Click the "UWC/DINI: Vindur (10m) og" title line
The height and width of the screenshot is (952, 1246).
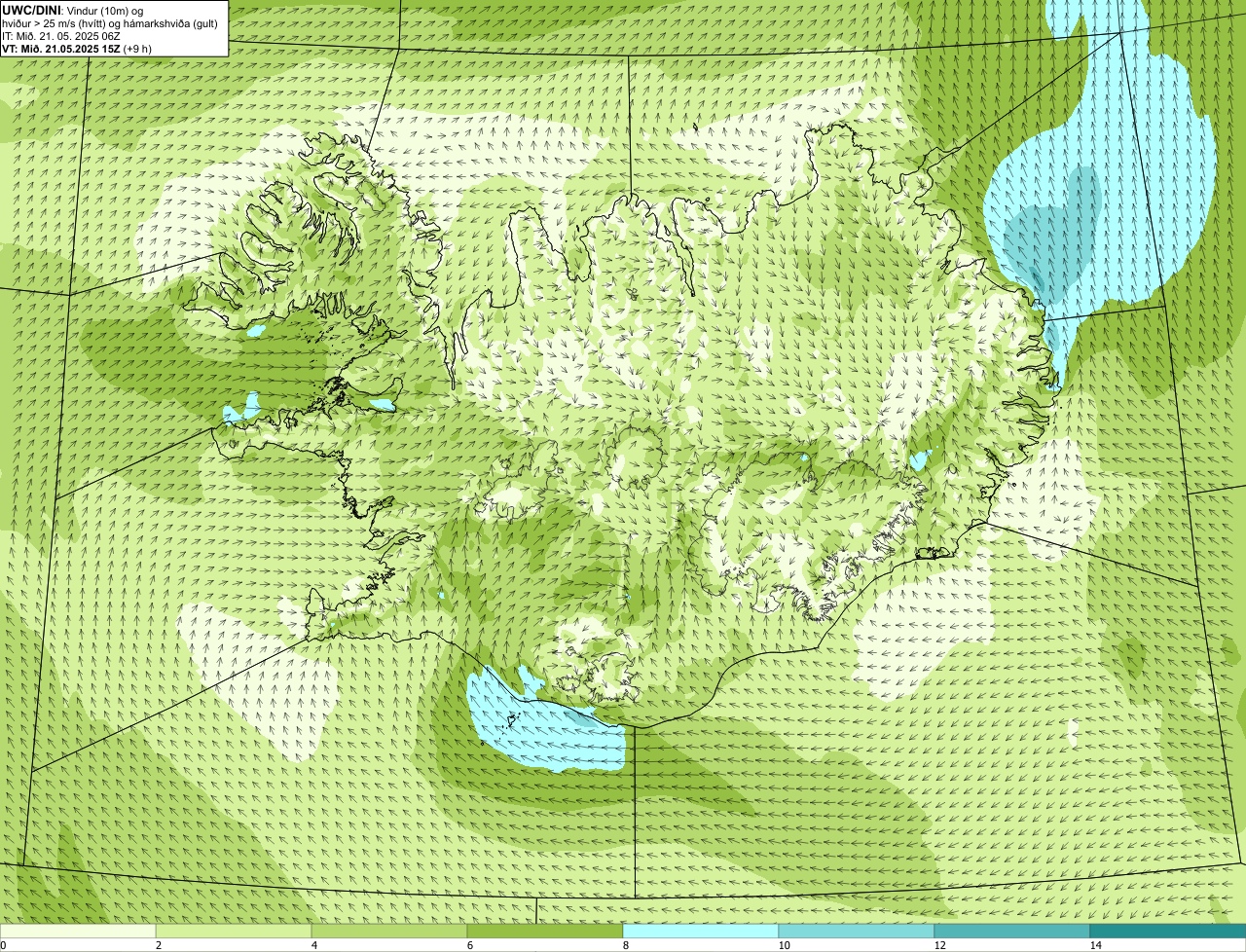(x=74, y=10)
